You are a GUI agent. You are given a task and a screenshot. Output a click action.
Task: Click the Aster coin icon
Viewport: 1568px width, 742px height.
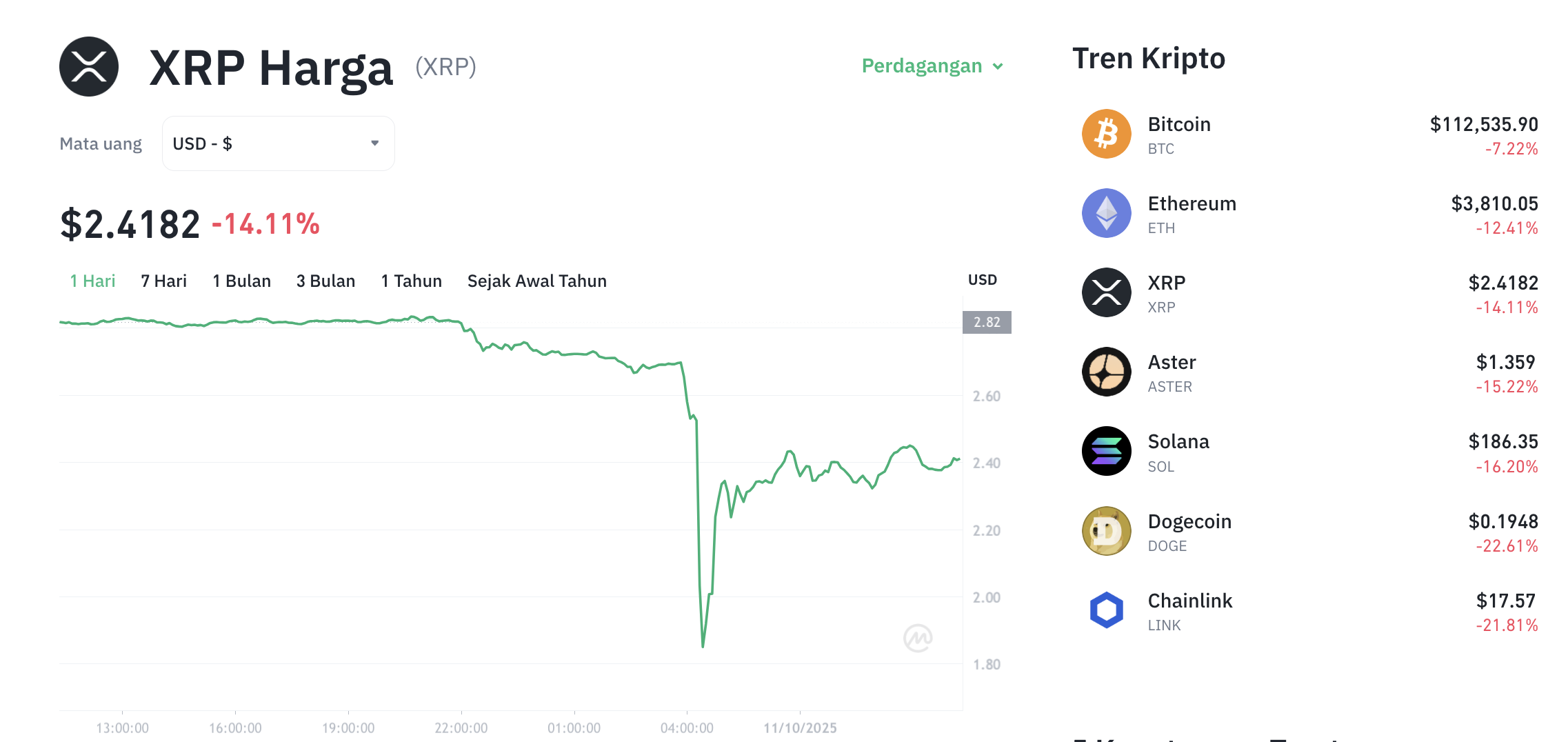point(1106,372)
